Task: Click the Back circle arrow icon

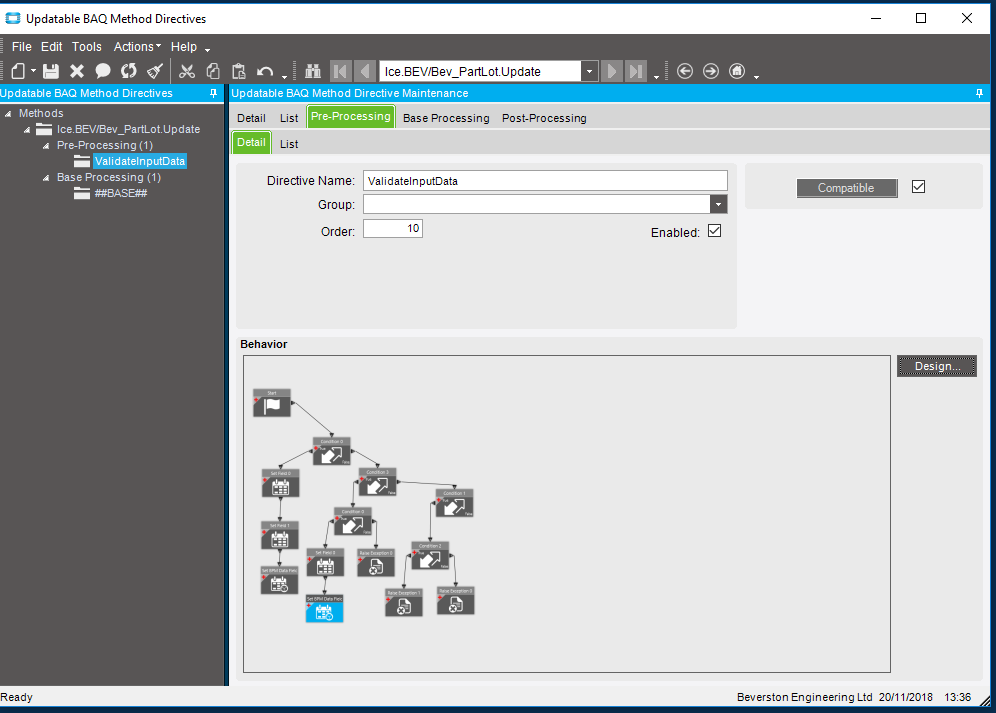Action: (x=685, y=71)
